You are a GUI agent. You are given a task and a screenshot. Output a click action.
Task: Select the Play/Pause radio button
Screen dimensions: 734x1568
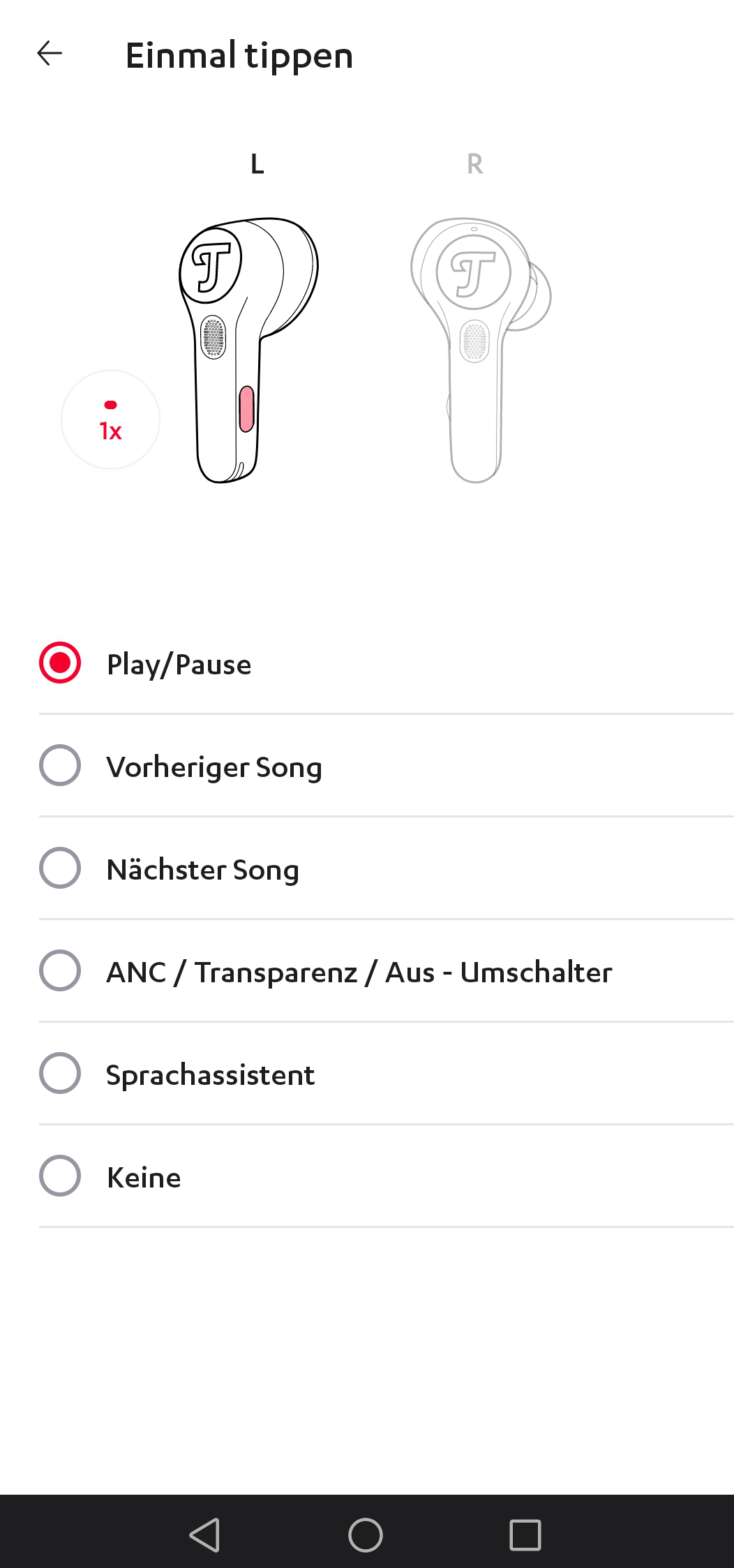click(x=60, y=663)
